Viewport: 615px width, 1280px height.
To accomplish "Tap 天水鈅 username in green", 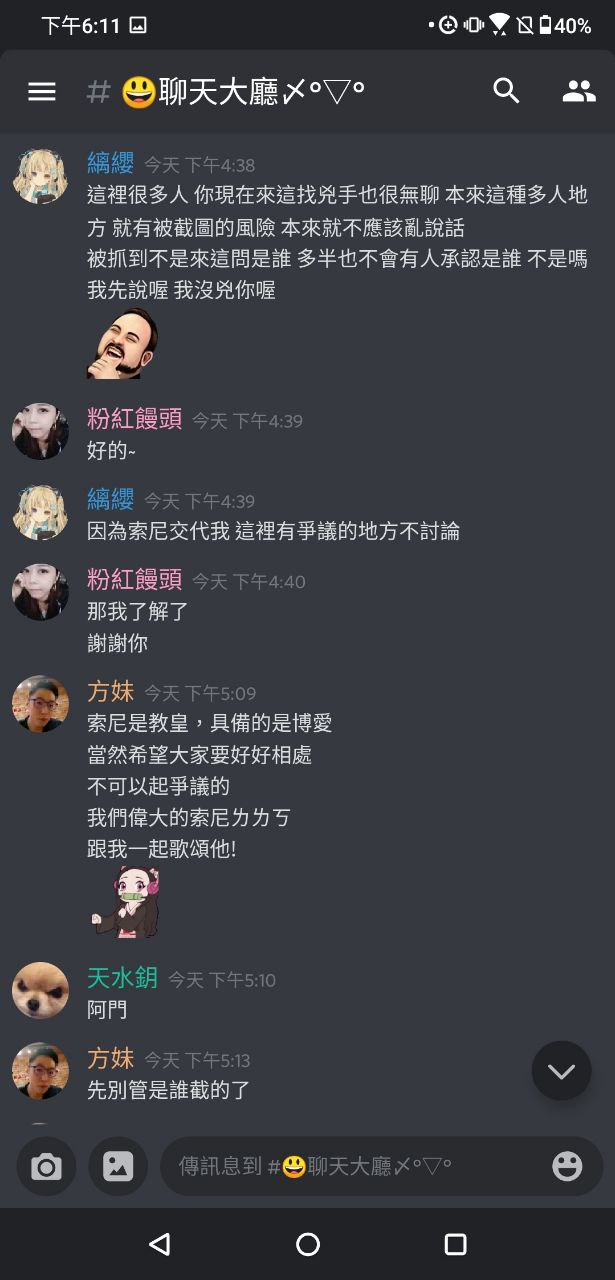I will tap(123, 978).
